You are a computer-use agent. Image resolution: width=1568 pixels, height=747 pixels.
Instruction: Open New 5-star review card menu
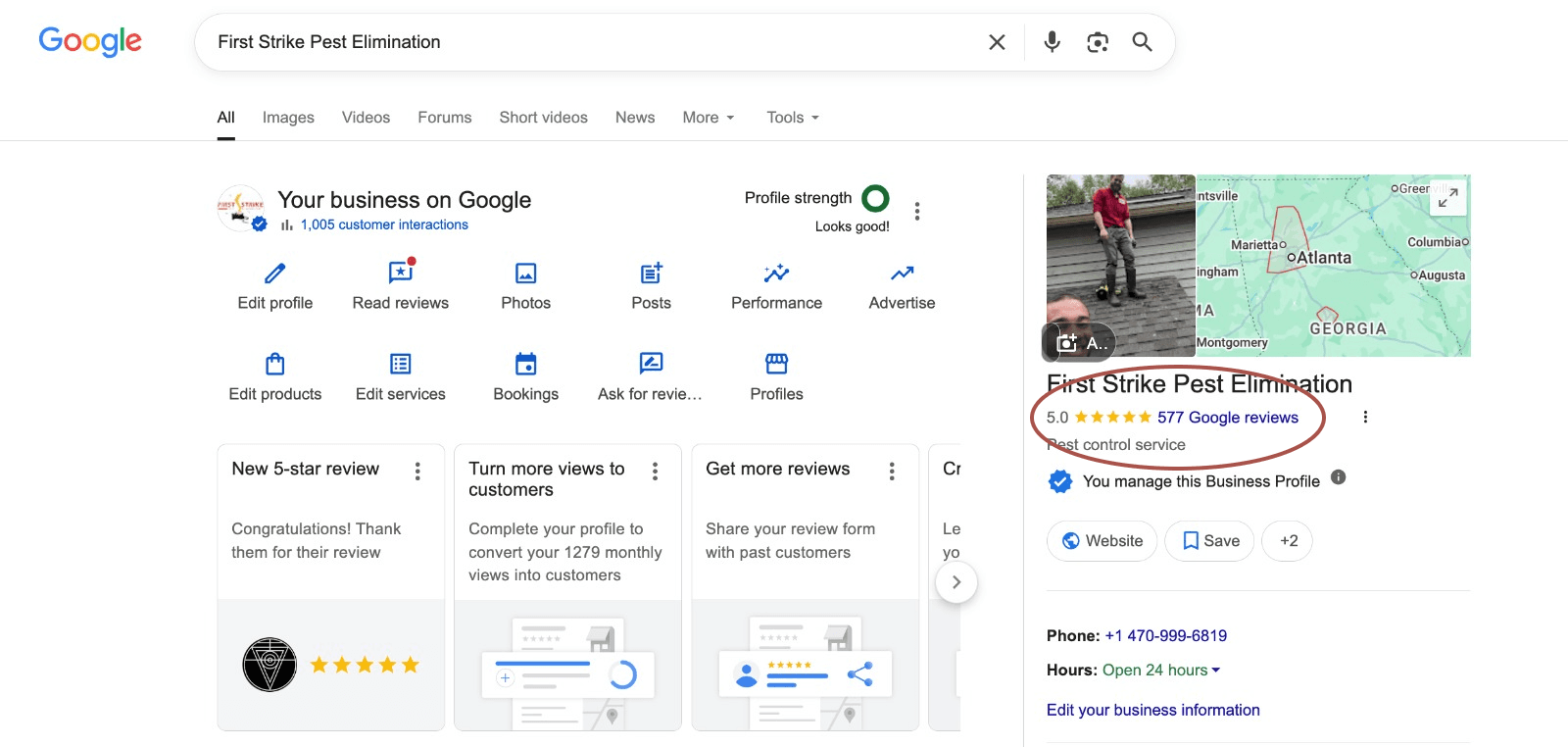pyautogui.click(x=417, y=472)
